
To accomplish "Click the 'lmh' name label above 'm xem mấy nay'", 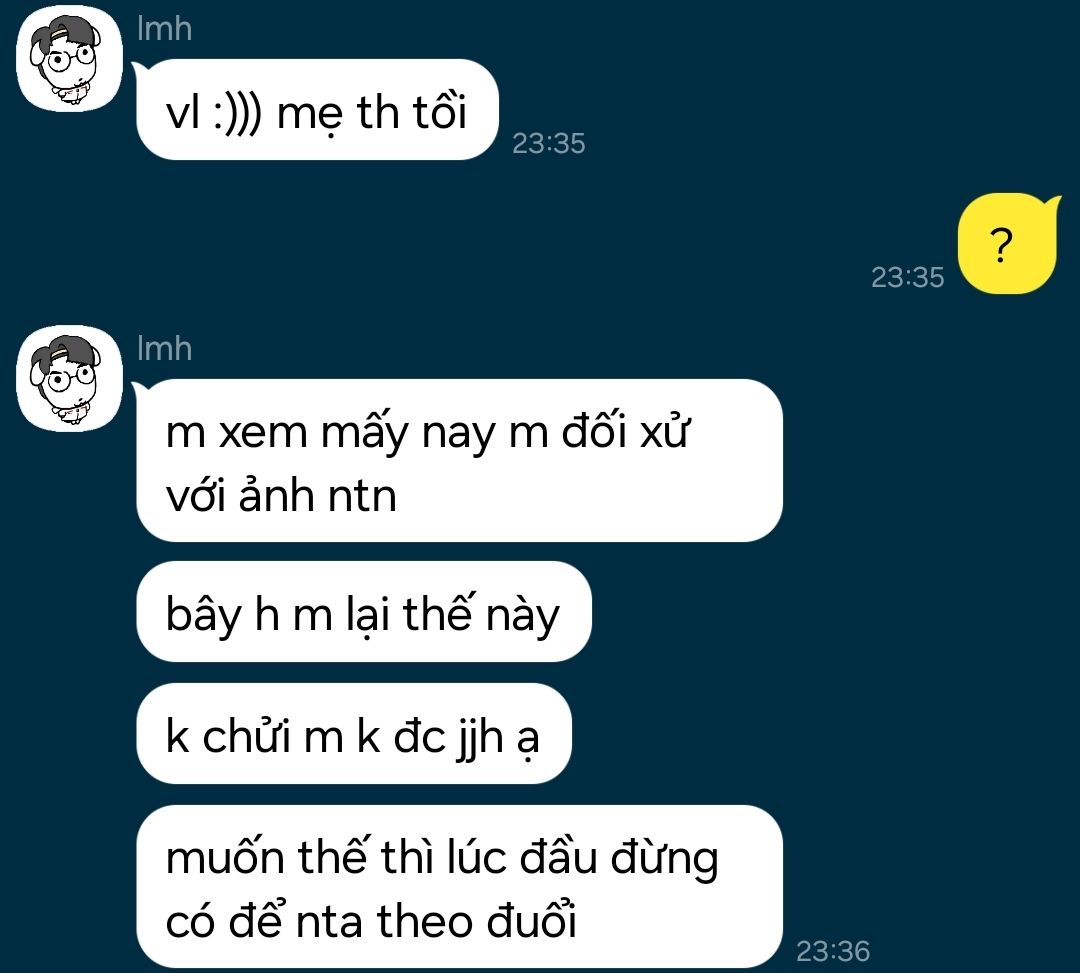I will (x=164, y=349).
